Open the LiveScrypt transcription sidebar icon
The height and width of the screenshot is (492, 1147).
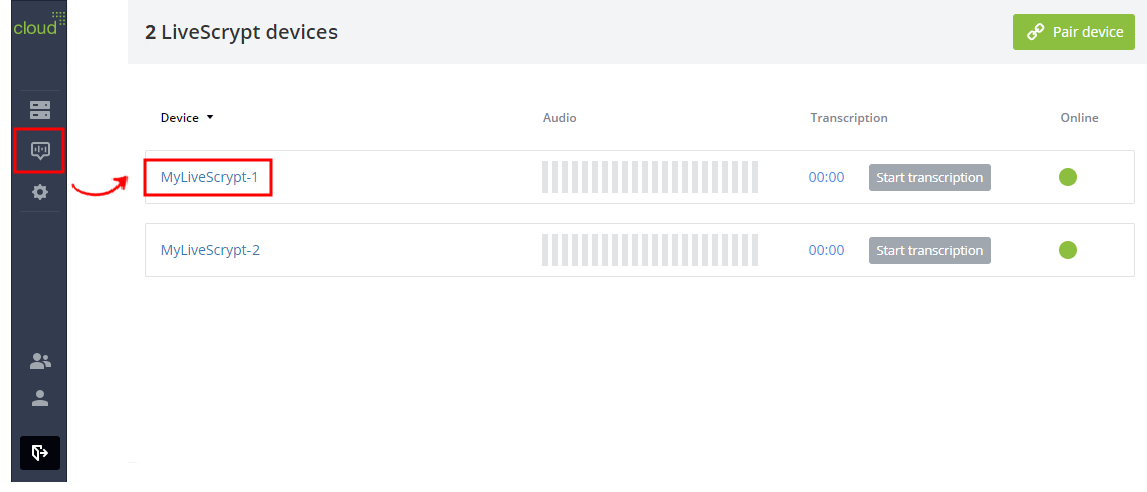pos(40,151)
